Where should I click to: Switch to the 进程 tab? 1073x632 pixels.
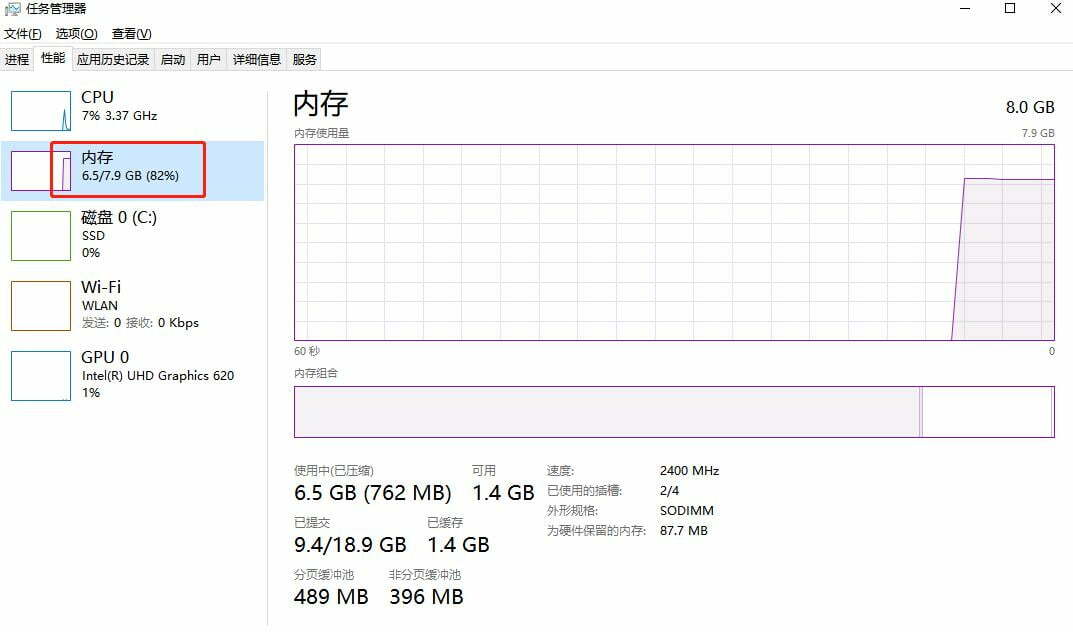pos(17,60)
